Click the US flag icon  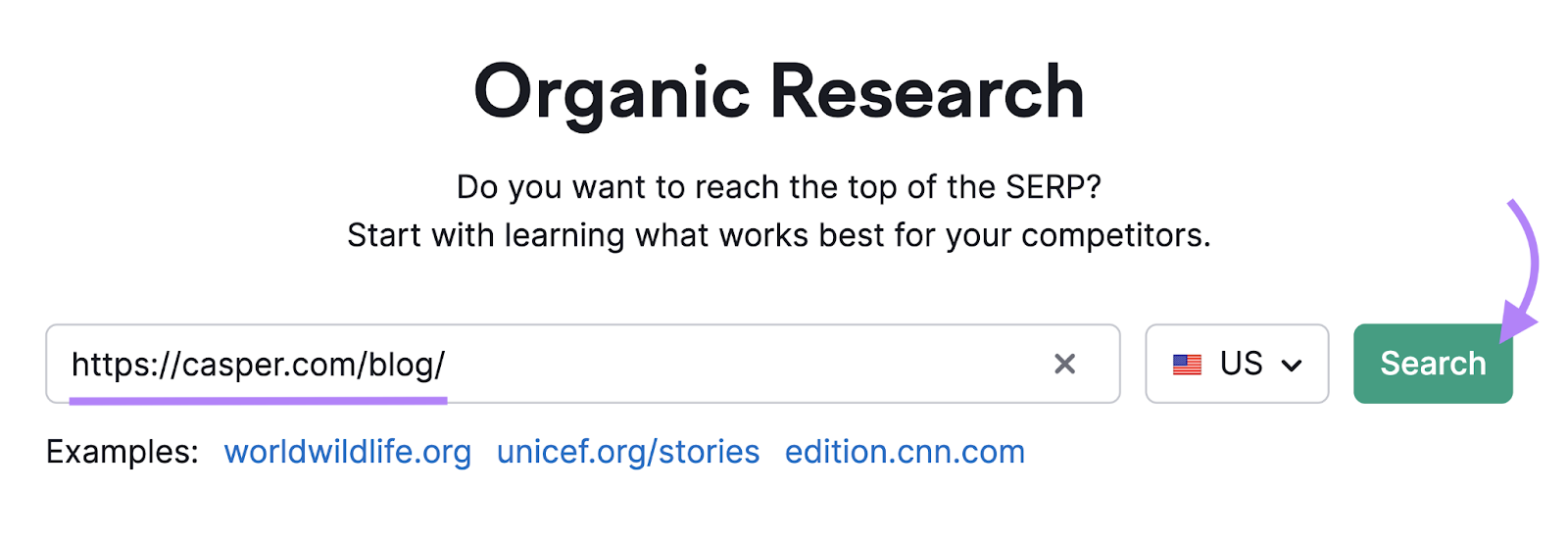click(1187, 365)
